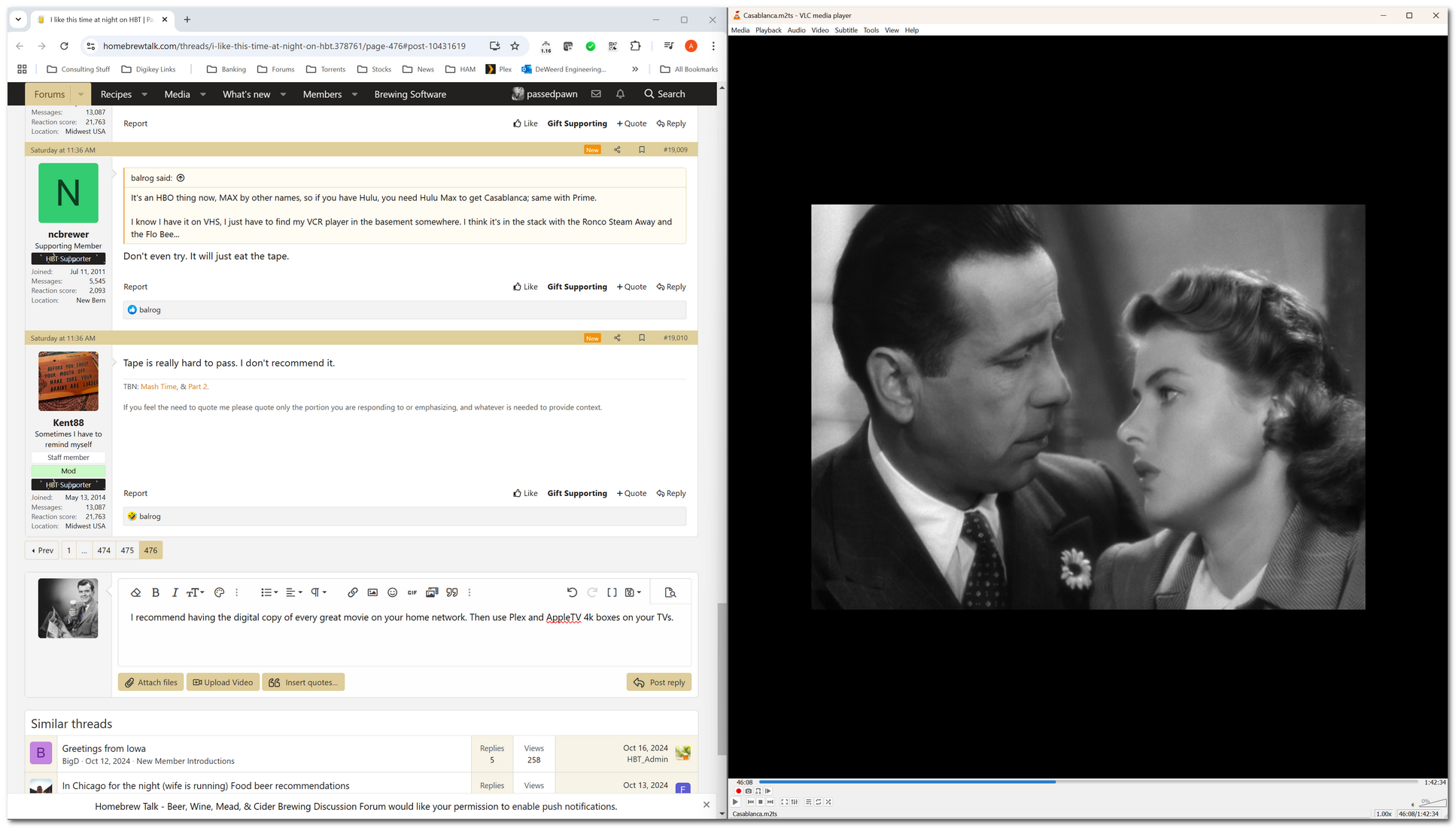The height and width of the screenshot is (828, 1456).
Task: Show extended settings equalizer icon in VLC
Action: (795, 802)
